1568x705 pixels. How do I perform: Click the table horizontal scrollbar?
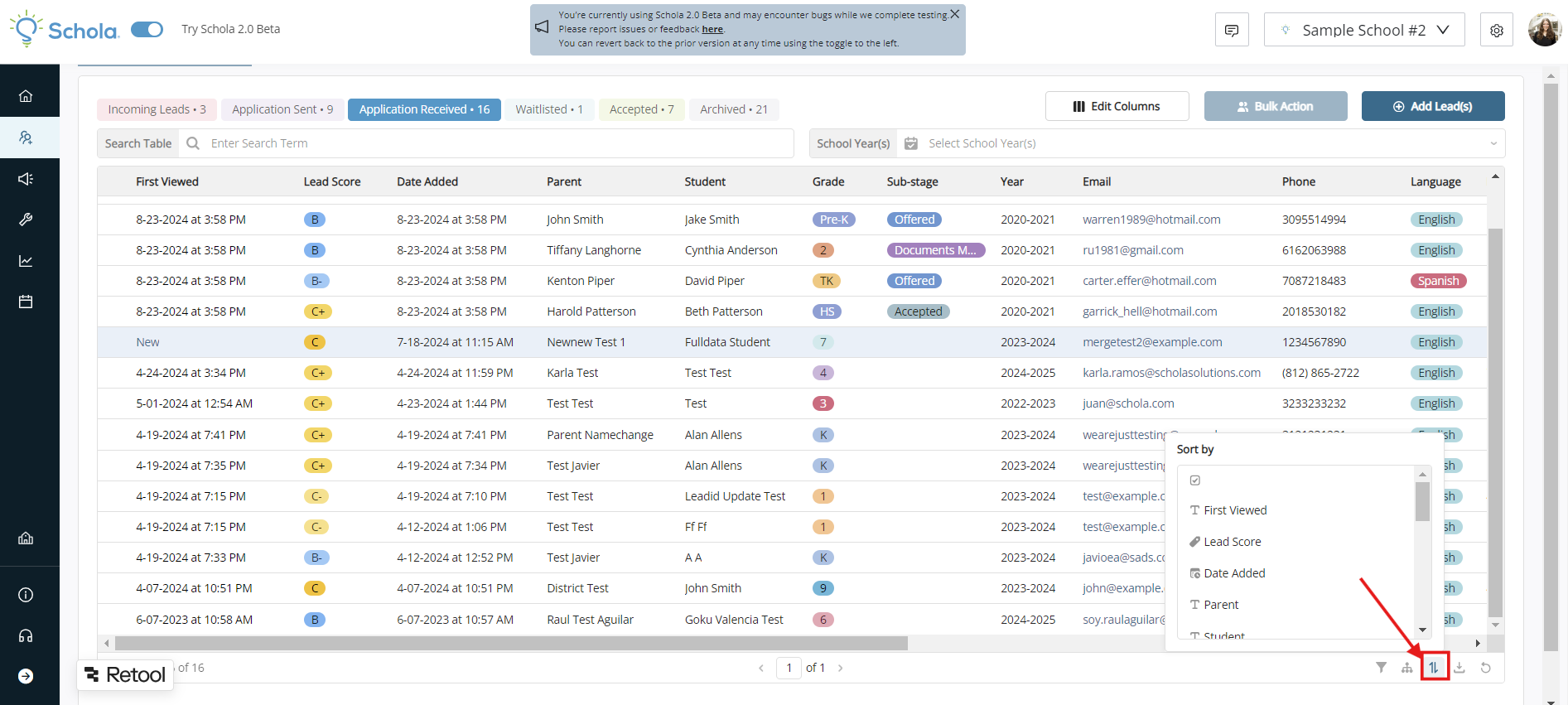511,643
